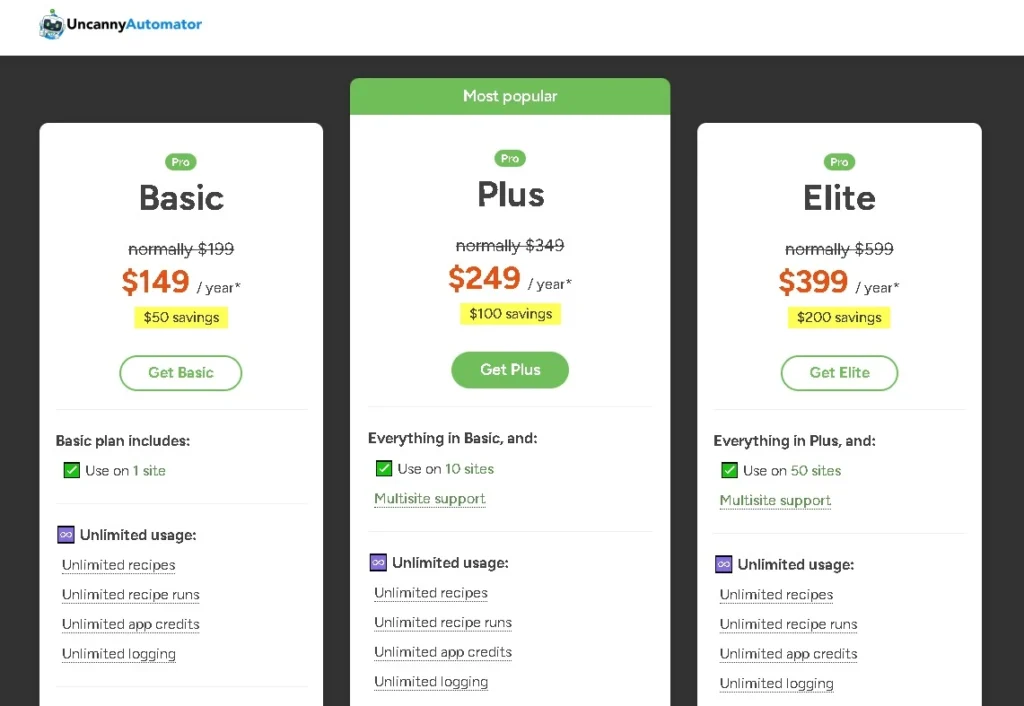This screenshot has height=706, width=1024.
Task: Click the green checkmark beside 50 sites
Action: 729,470
